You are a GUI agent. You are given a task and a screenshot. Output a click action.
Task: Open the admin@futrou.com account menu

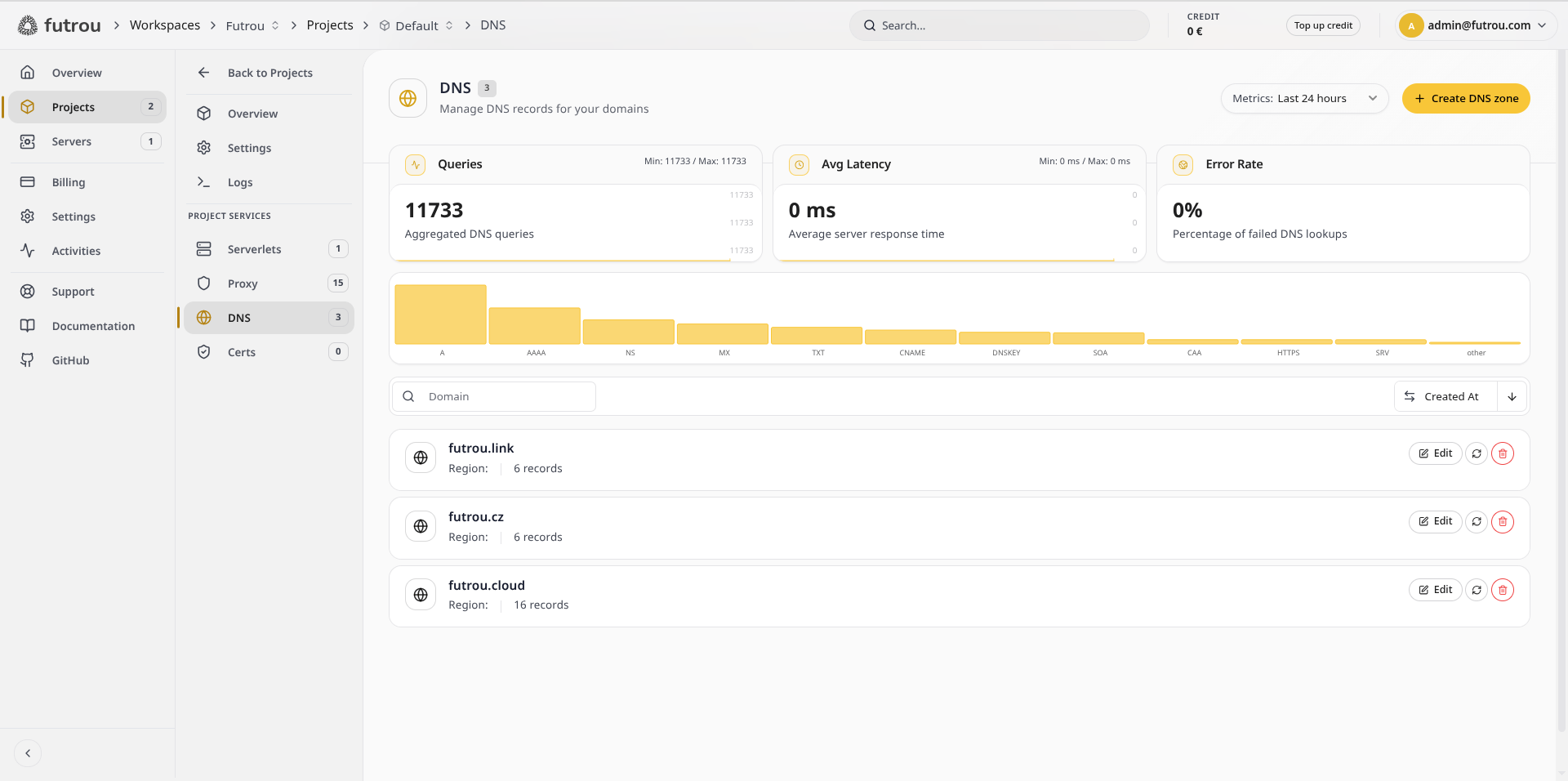pos(1477,25)
